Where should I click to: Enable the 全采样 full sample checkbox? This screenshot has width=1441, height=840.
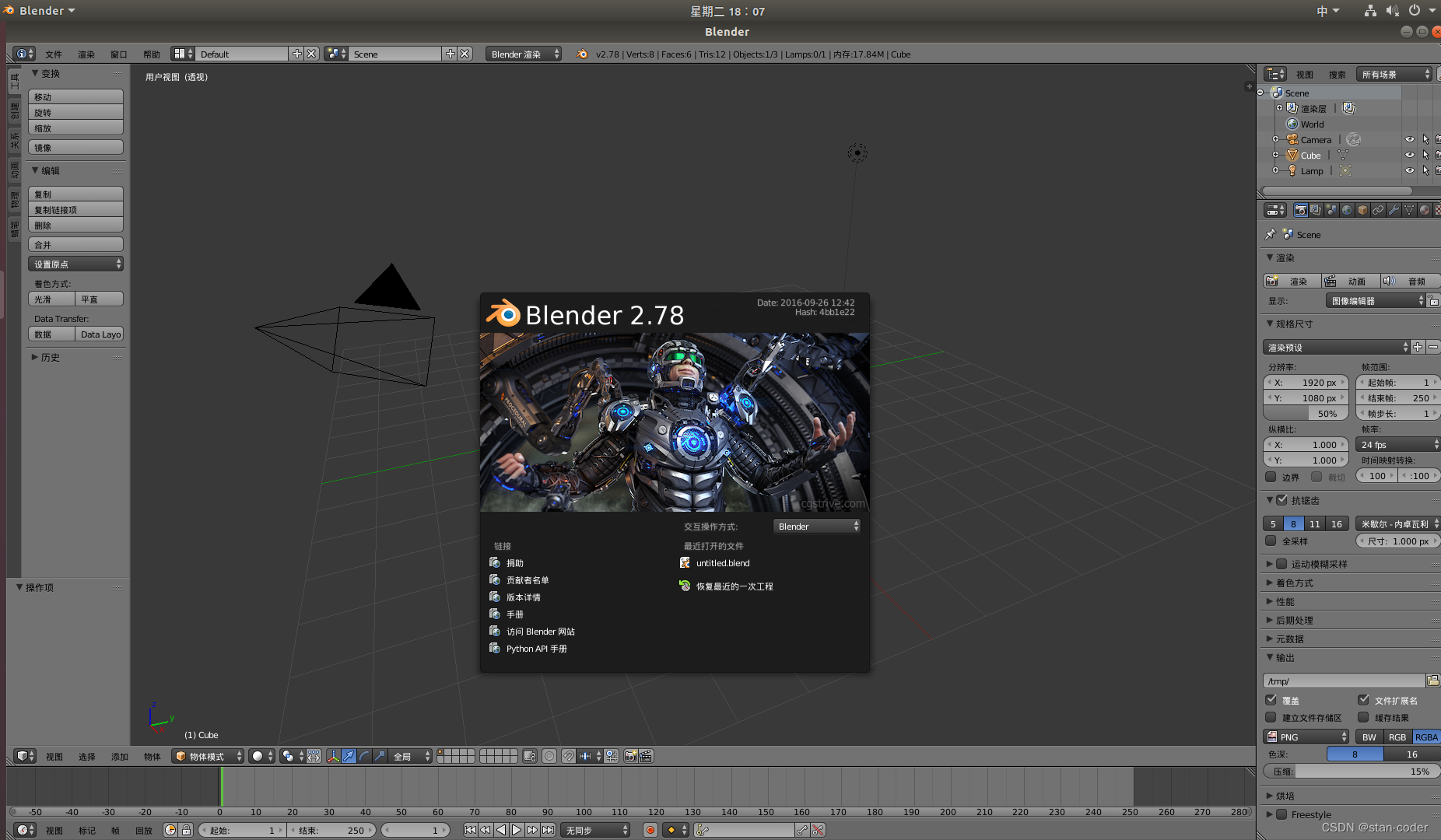tap(1271, 541)
